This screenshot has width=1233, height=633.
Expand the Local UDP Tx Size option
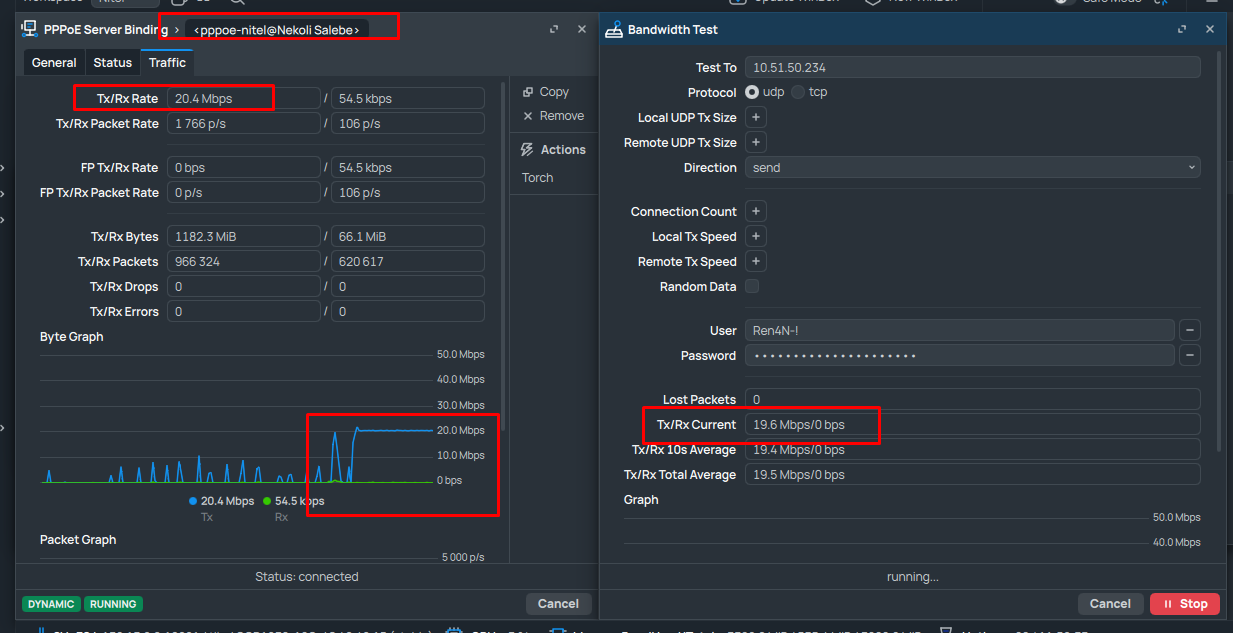click(x=756, y=118)
